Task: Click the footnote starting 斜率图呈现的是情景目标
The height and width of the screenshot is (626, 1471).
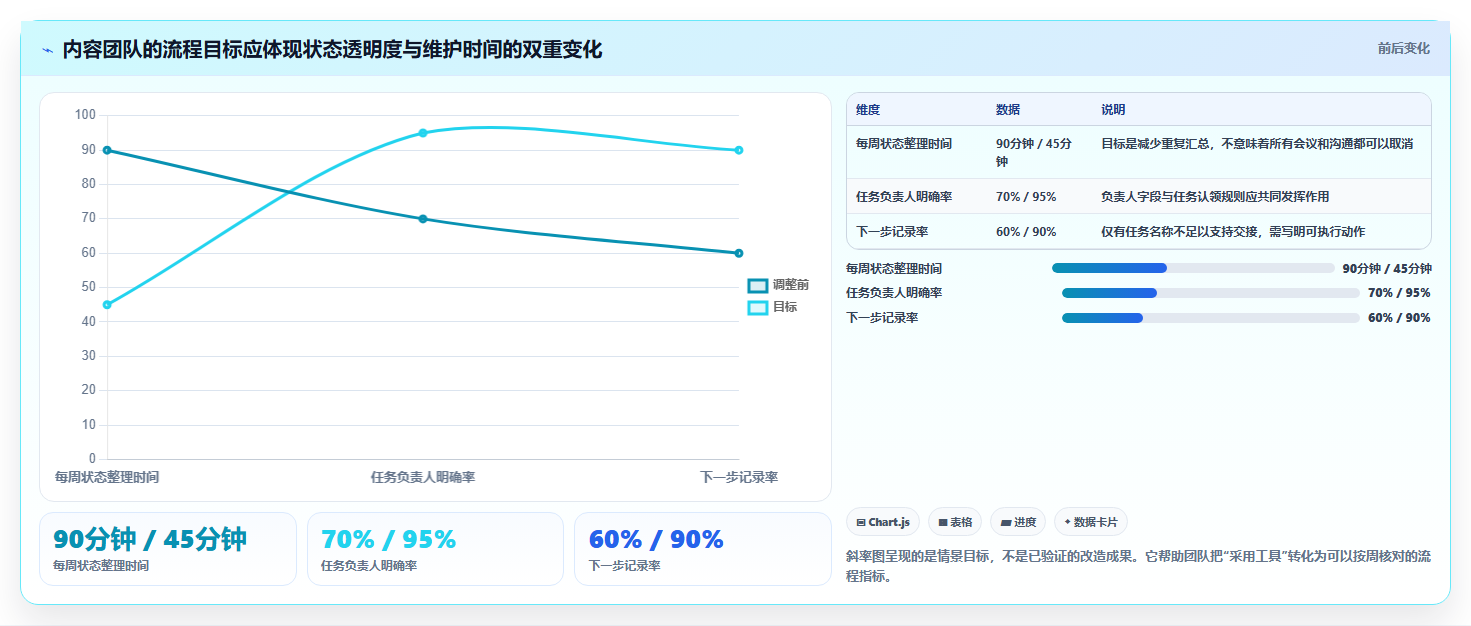Action: [x=1138, y=566]
